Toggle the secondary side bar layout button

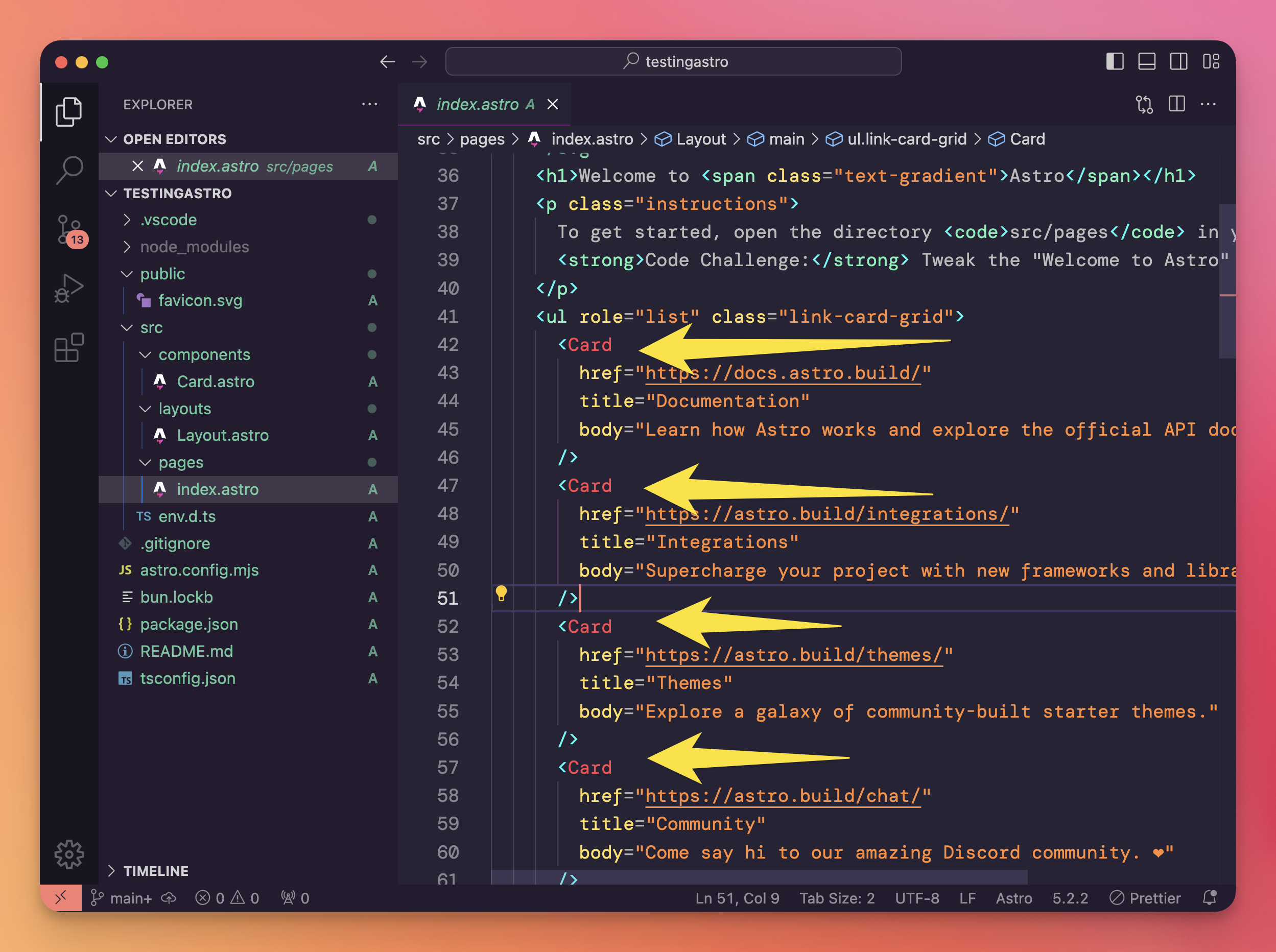pos(1178,61)
